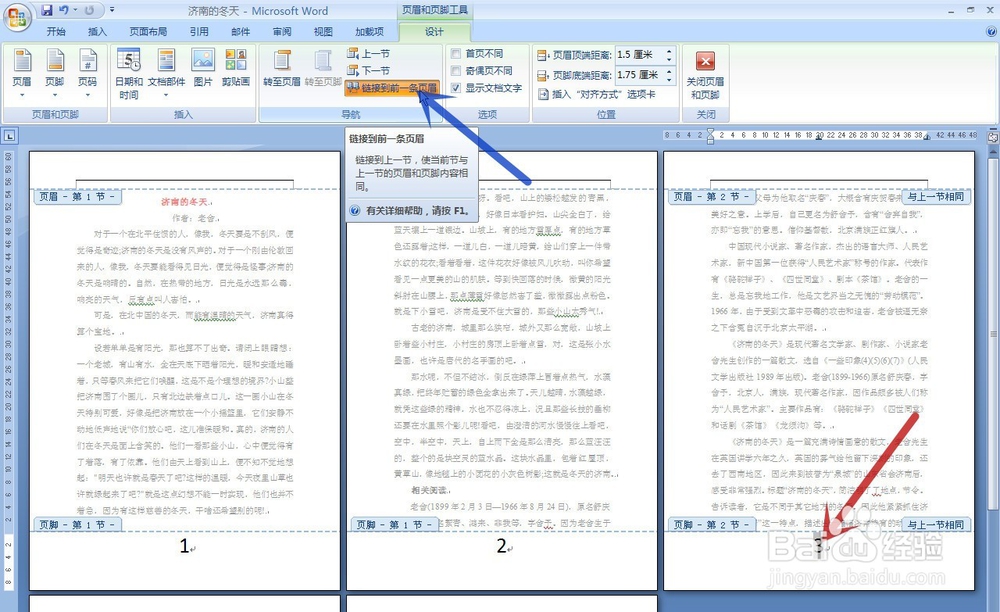1000x612 pixels.
Task: Switch to the Insert ribbon tab
Action: coord(97,30)
